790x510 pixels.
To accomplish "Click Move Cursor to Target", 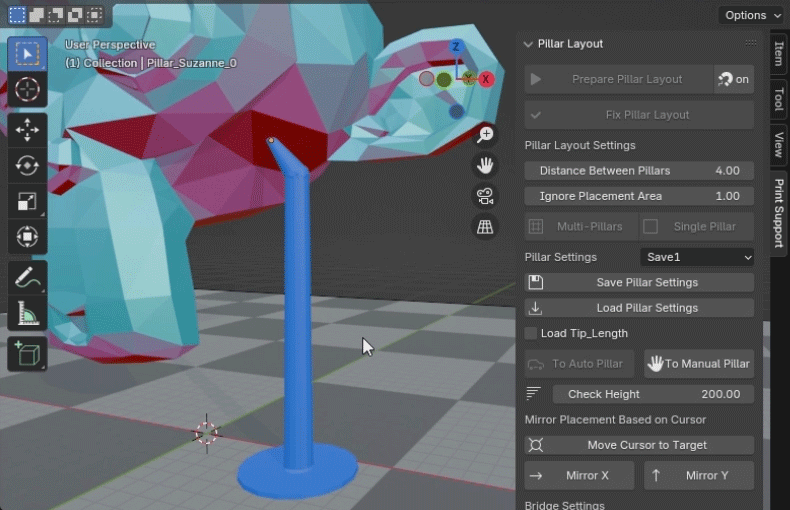I will click(639, 445).
